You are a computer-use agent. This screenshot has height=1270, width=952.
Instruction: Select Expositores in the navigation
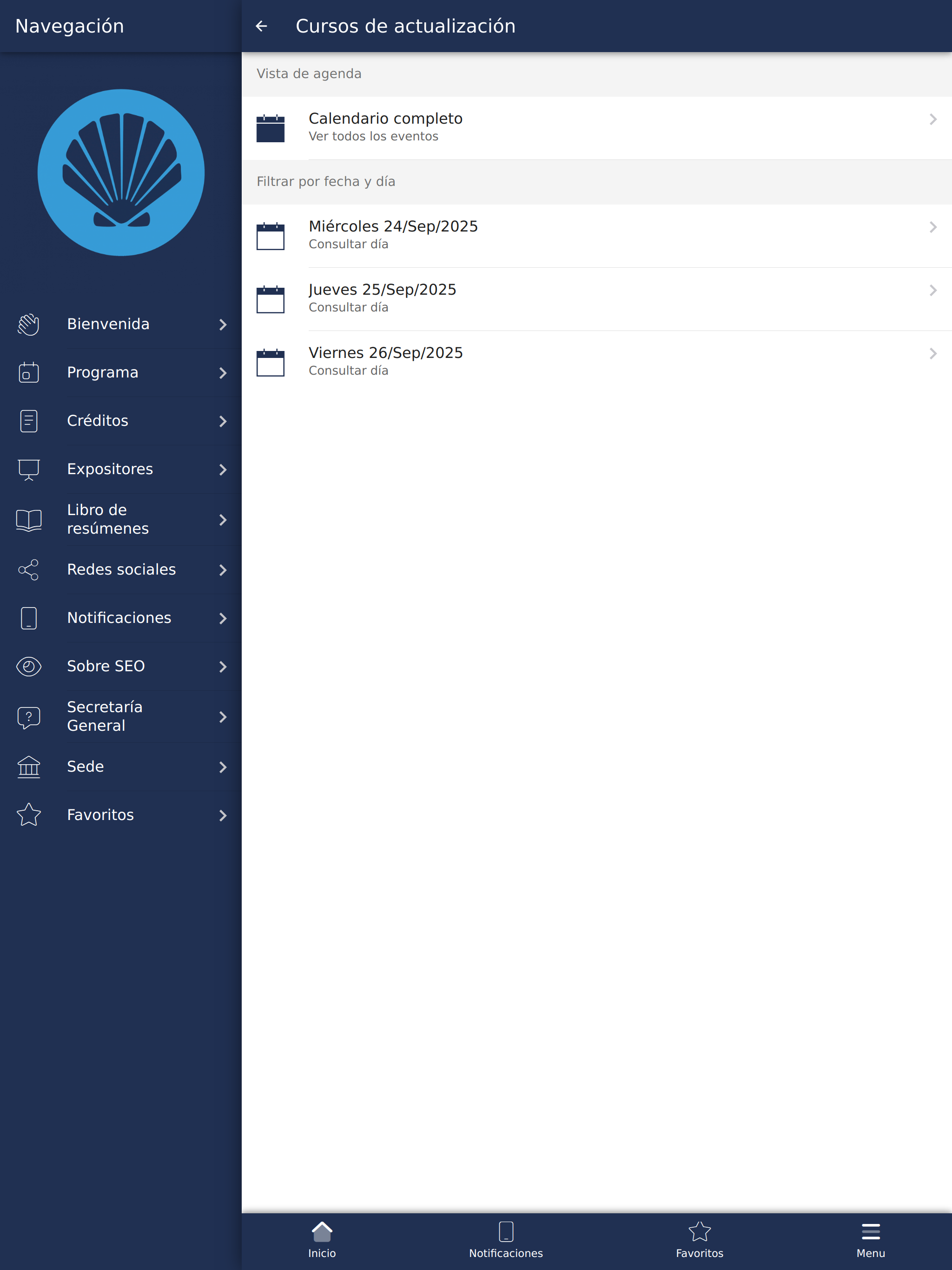point(120,470)
